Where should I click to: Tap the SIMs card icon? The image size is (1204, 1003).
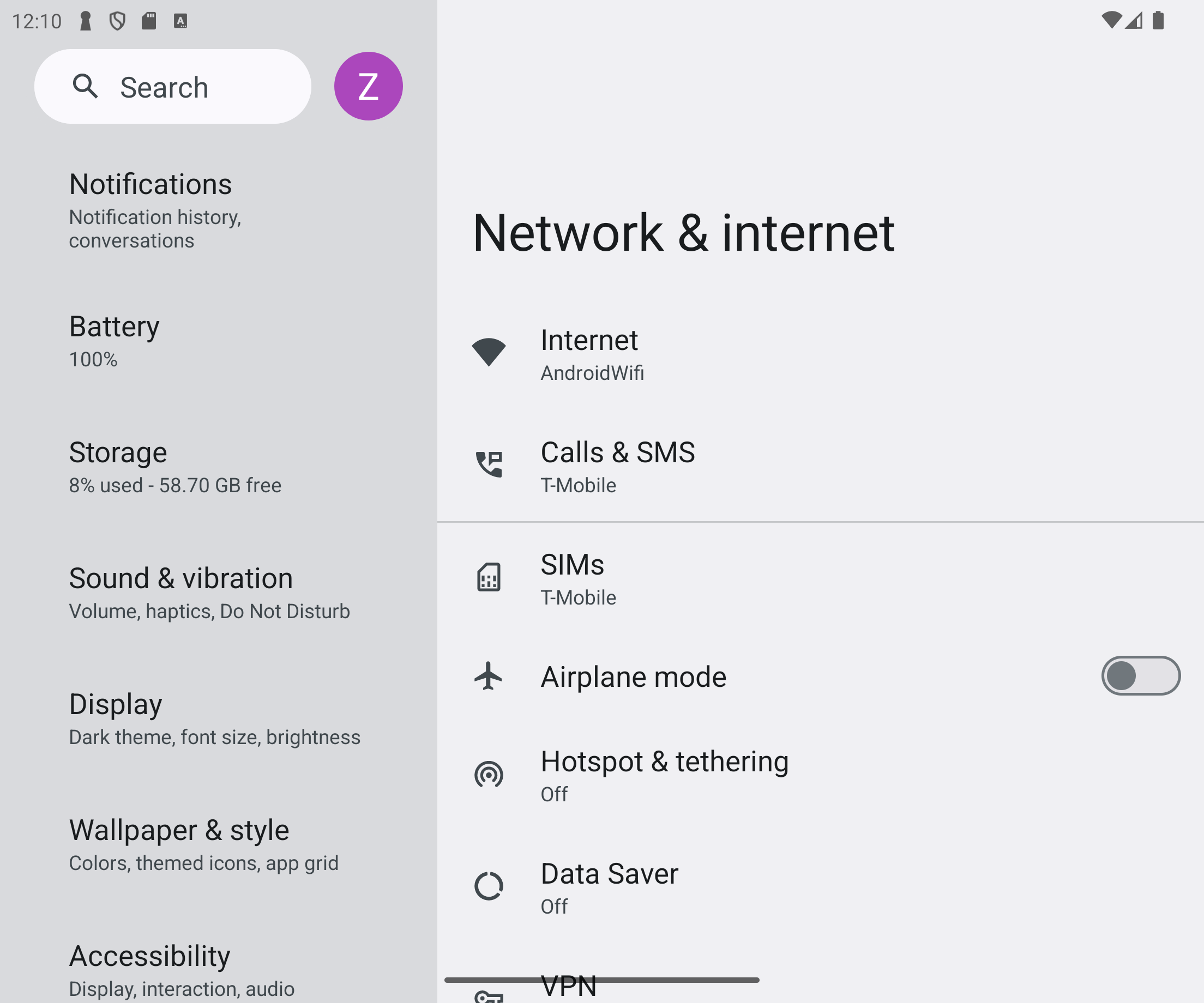489,577
